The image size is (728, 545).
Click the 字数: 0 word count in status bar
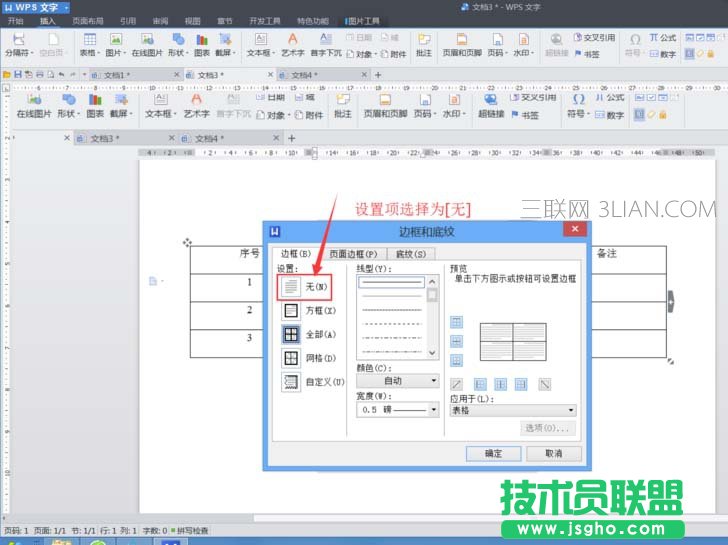(154, 531)
